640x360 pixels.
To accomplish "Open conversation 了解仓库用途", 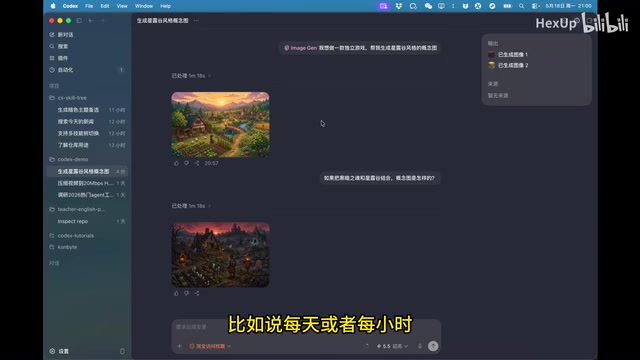I will [x=87, y=145].
